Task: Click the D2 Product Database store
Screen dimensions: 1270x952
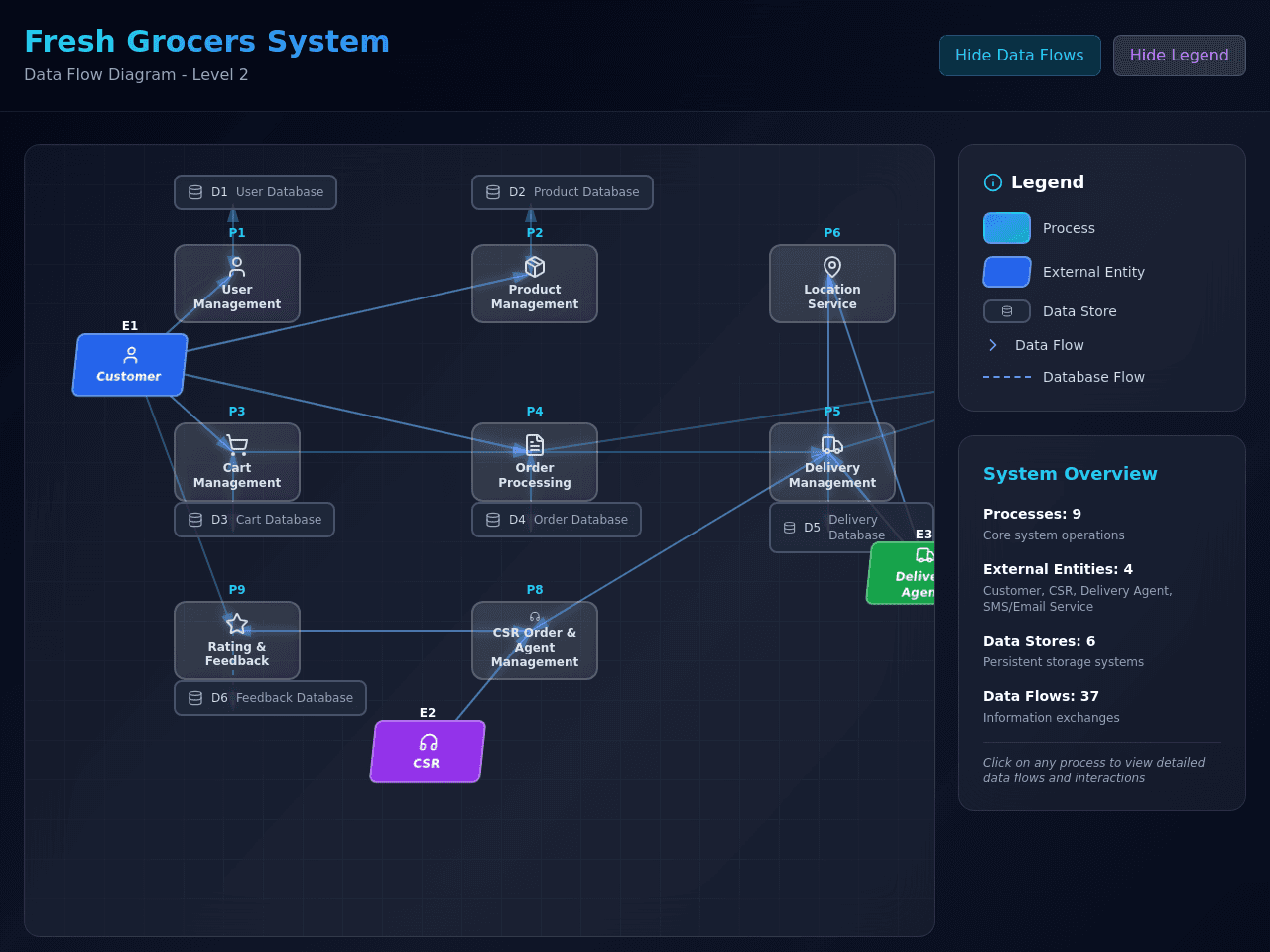Action: pos(563,192)
